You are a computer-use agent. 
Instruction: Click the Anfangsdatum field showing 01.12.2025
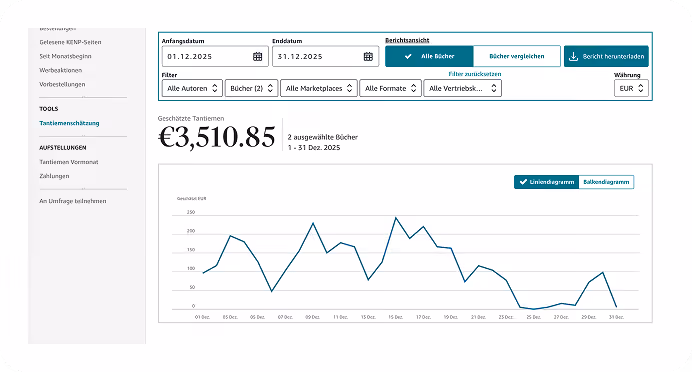[x=215, y=56]
